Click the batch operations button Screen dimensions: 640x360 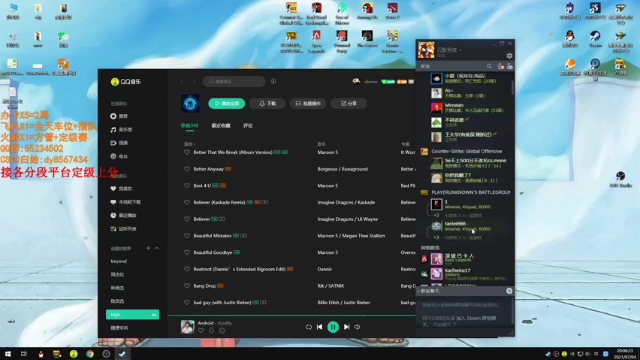tap(308, 104)
